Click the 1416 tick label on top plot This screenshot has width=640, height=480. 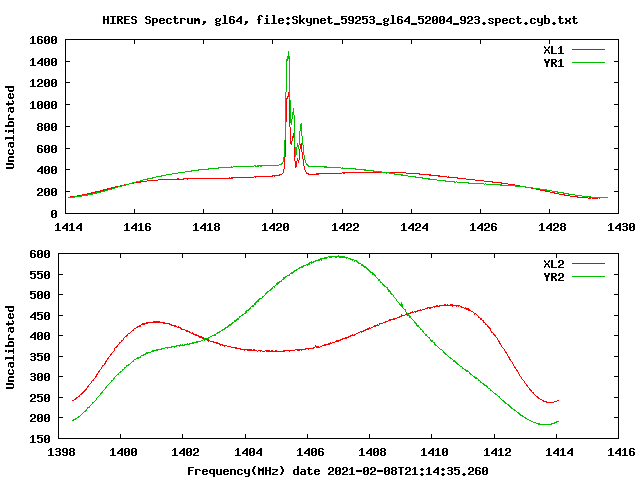tap(137, 227)
